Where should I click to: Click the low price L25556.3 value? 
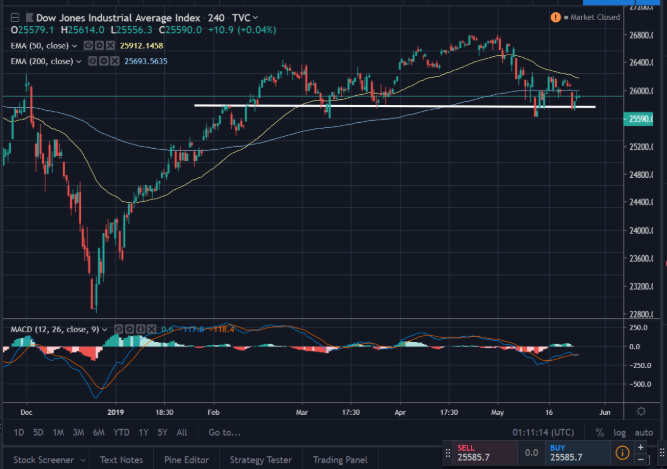(131, 30)
